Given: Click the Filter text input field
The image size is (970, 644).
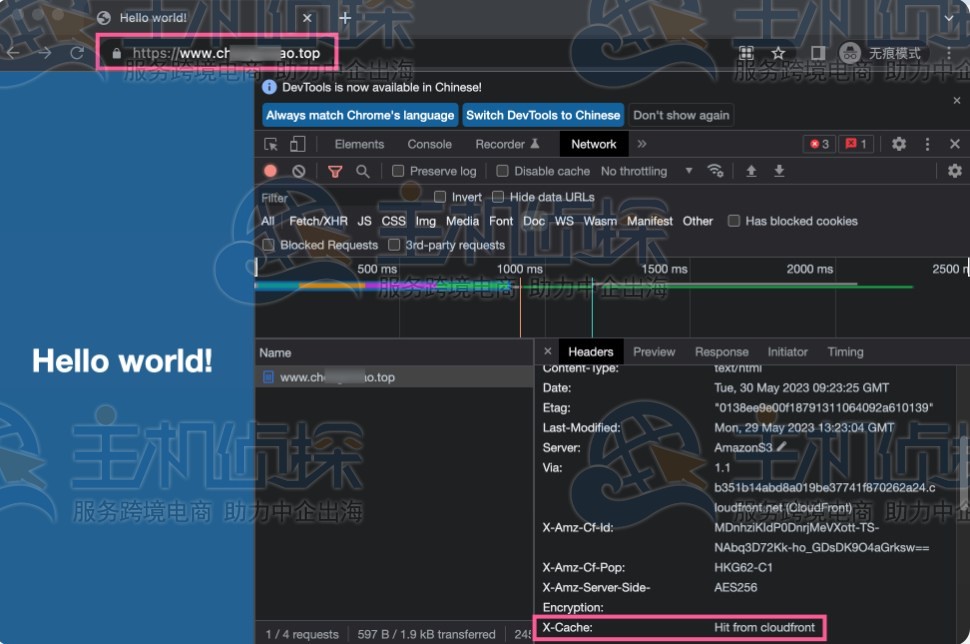Looking at the screenshot, I should click(340, 198).
